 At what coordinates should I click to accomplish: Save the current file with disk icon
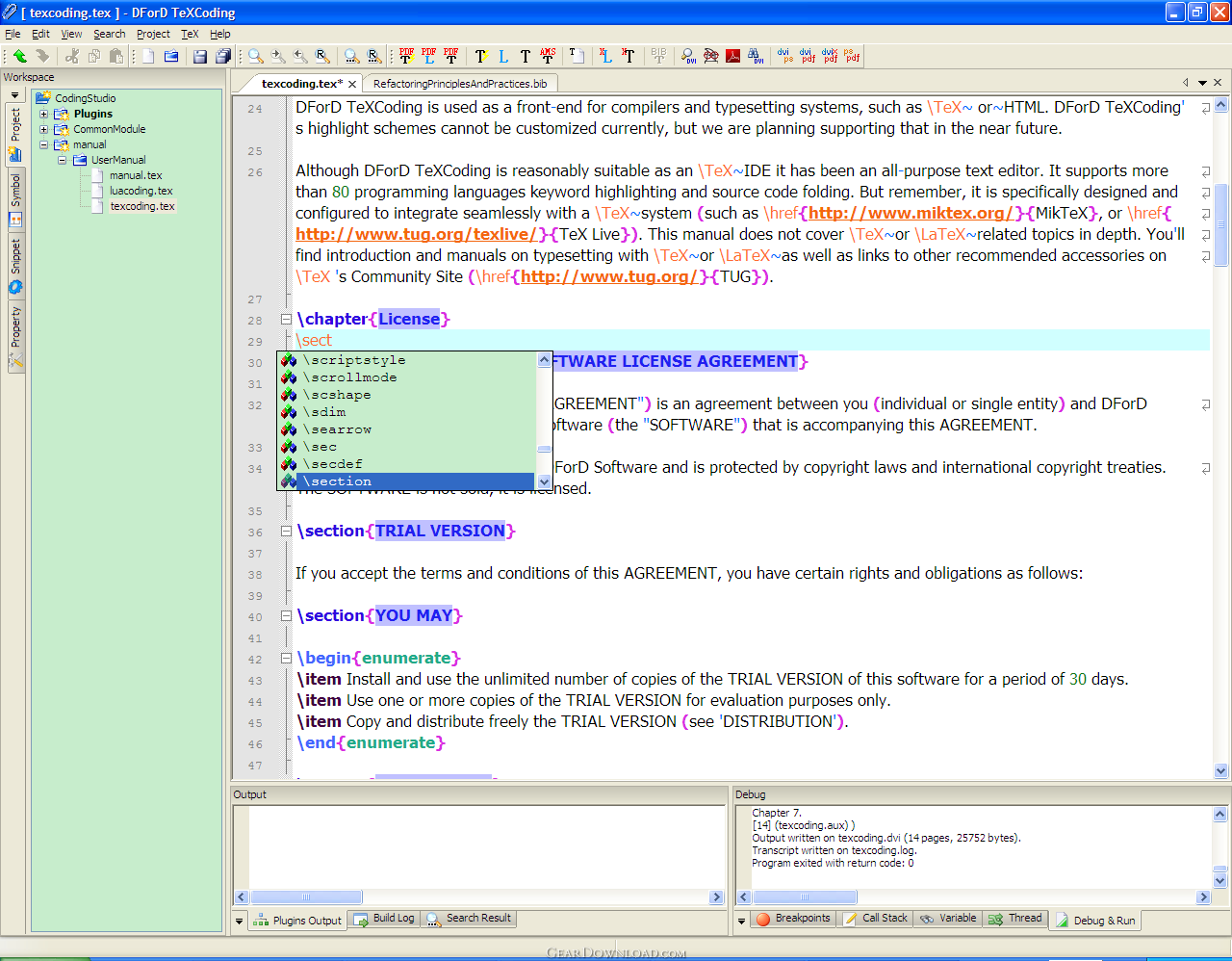click(200, 56)
